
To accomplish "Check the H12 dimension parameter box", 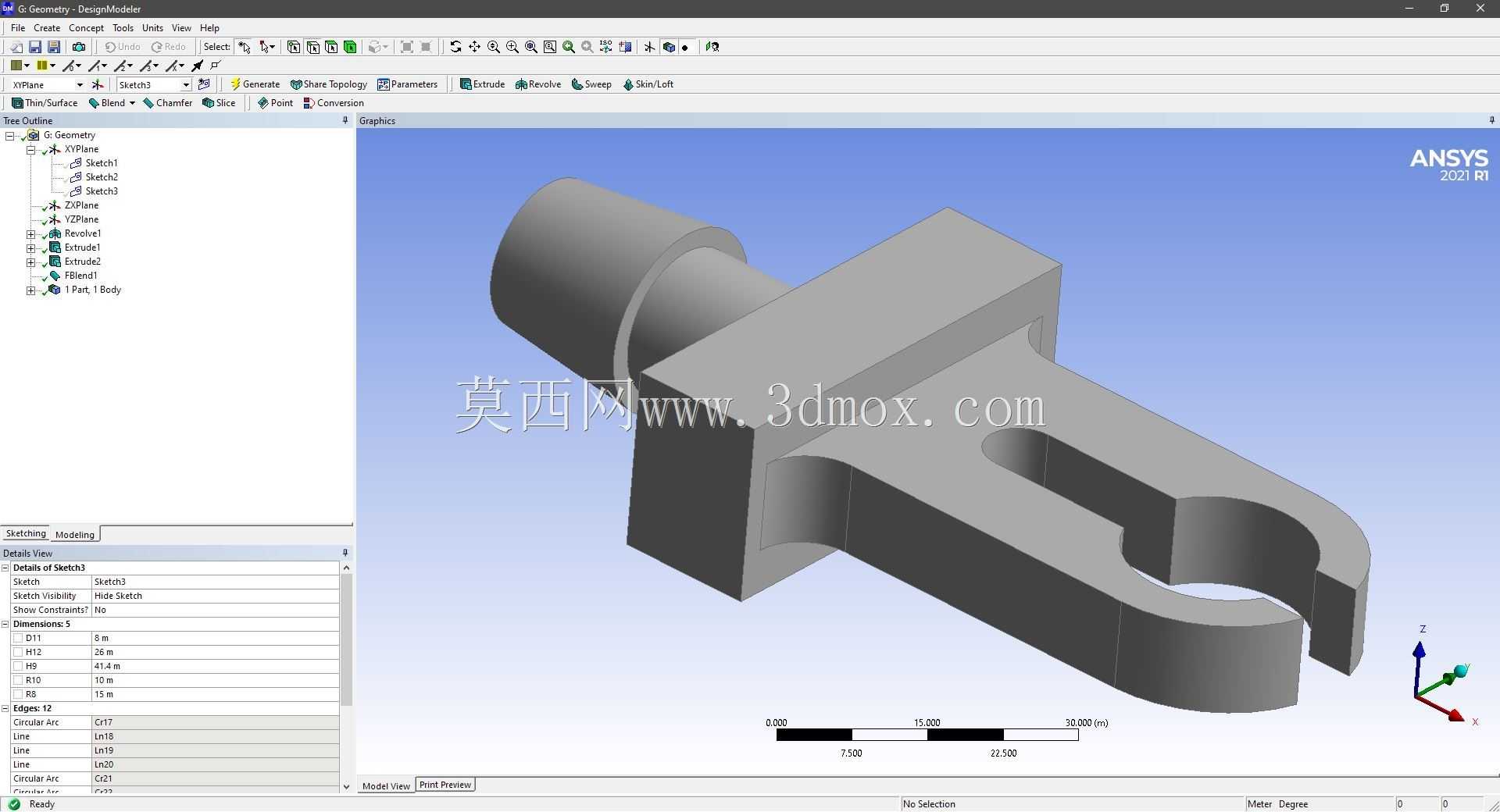I will [18, 652].
